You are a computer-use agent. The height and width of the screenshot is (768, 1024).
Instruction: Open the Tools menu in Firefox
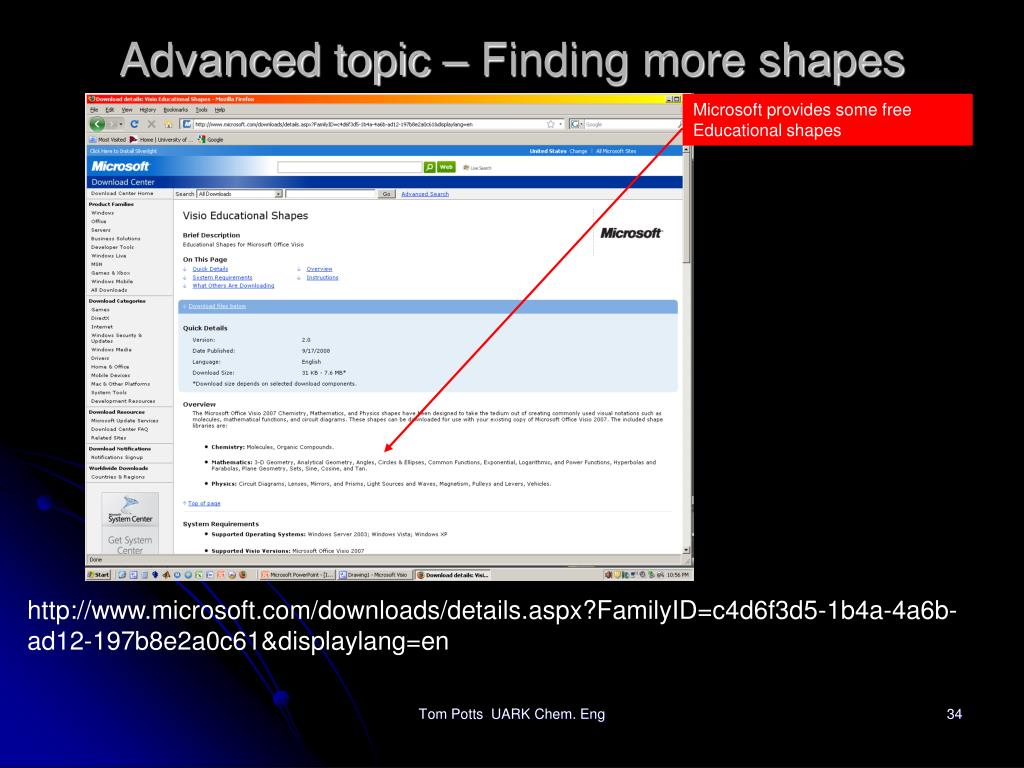(202, 110)
